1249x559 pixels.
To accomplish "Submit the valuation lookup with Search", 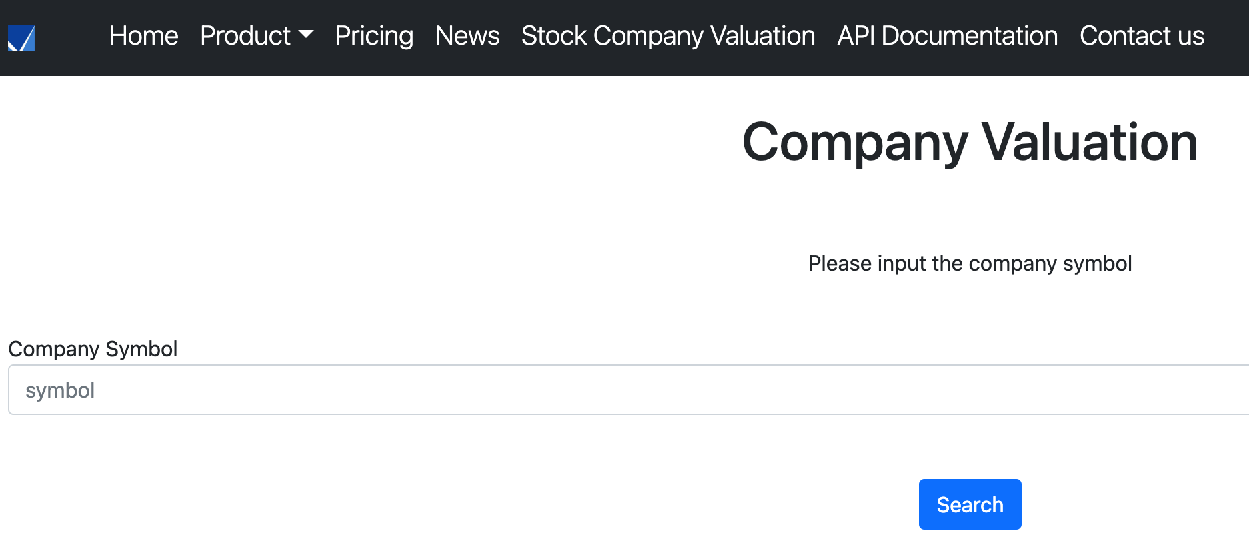I will pos(970,505).
